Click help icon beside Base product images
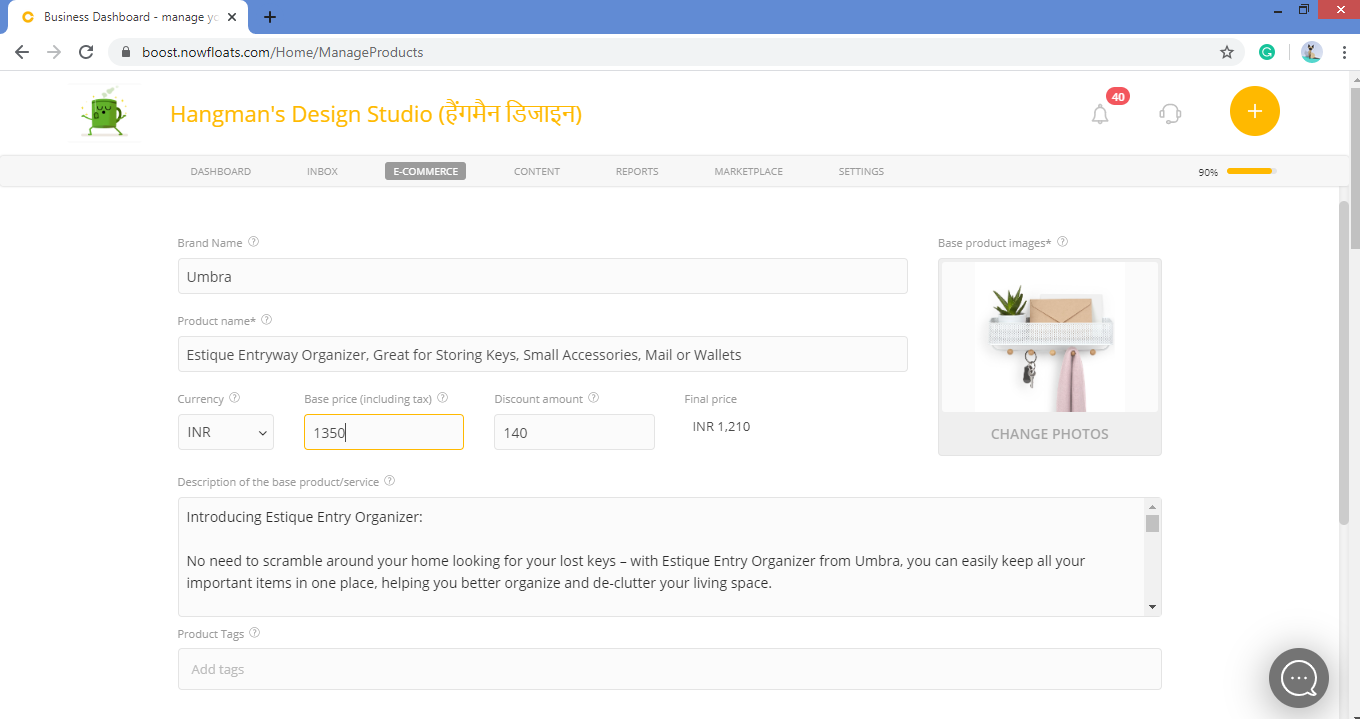Screen dimensions: 1360x719 coord(1063,242)
